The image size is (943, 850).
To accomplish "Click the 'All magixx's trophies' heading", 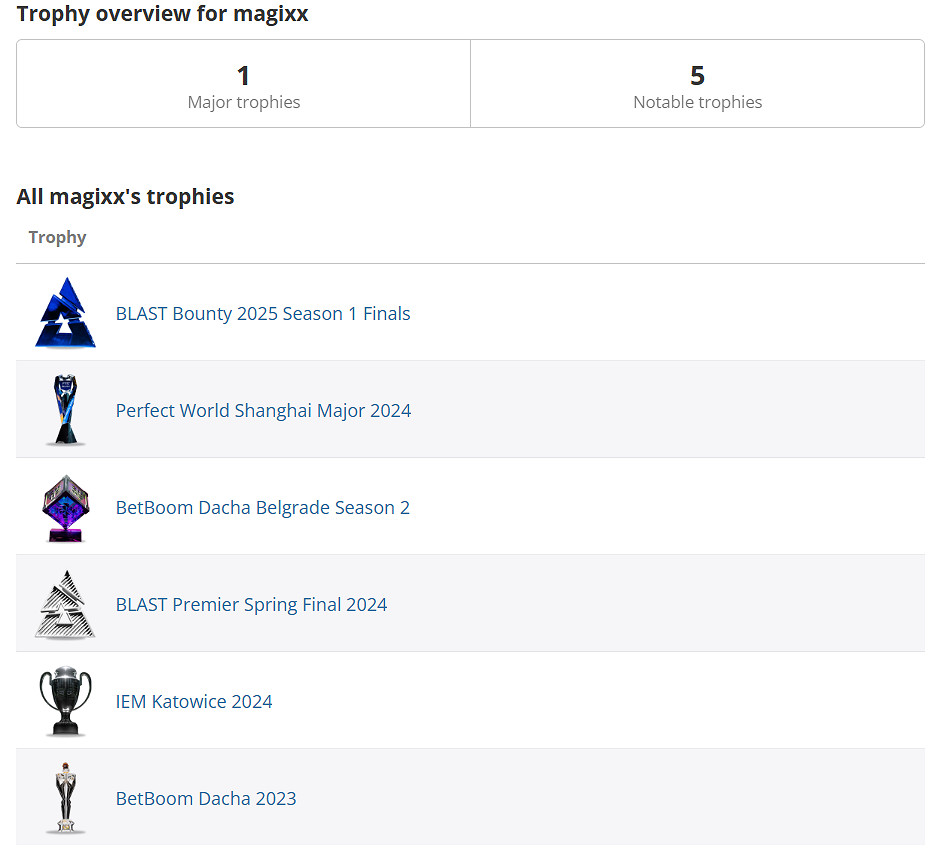I will click(125, 196).
